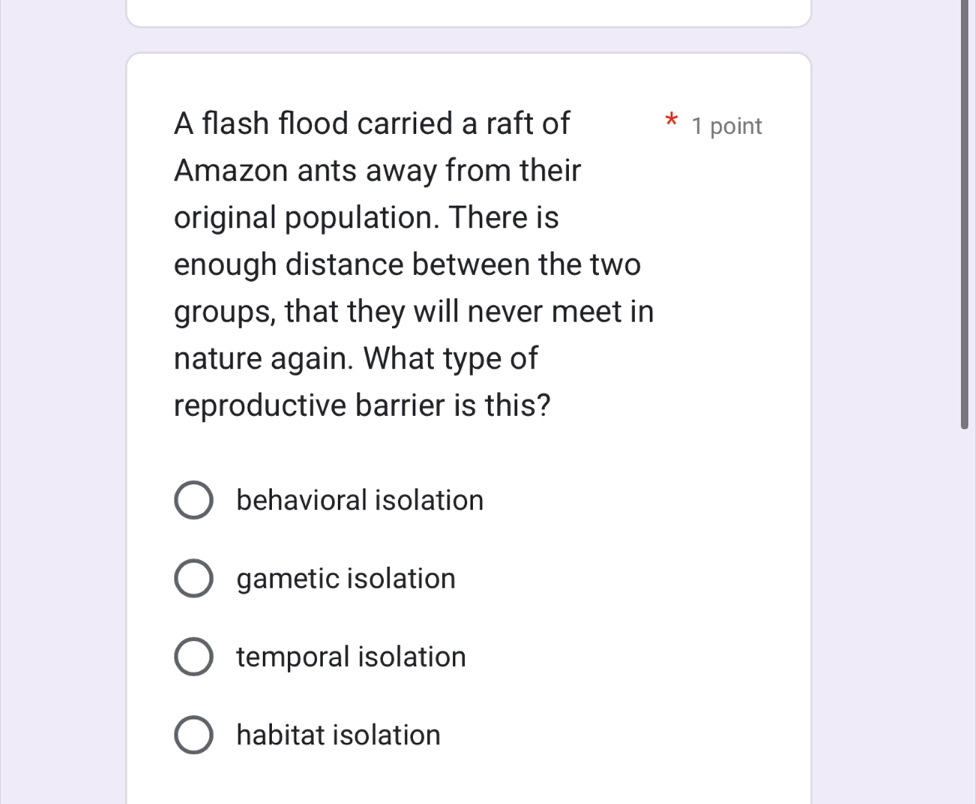
Task: Click the habitat isolation answer label
Action: (338, 735)
